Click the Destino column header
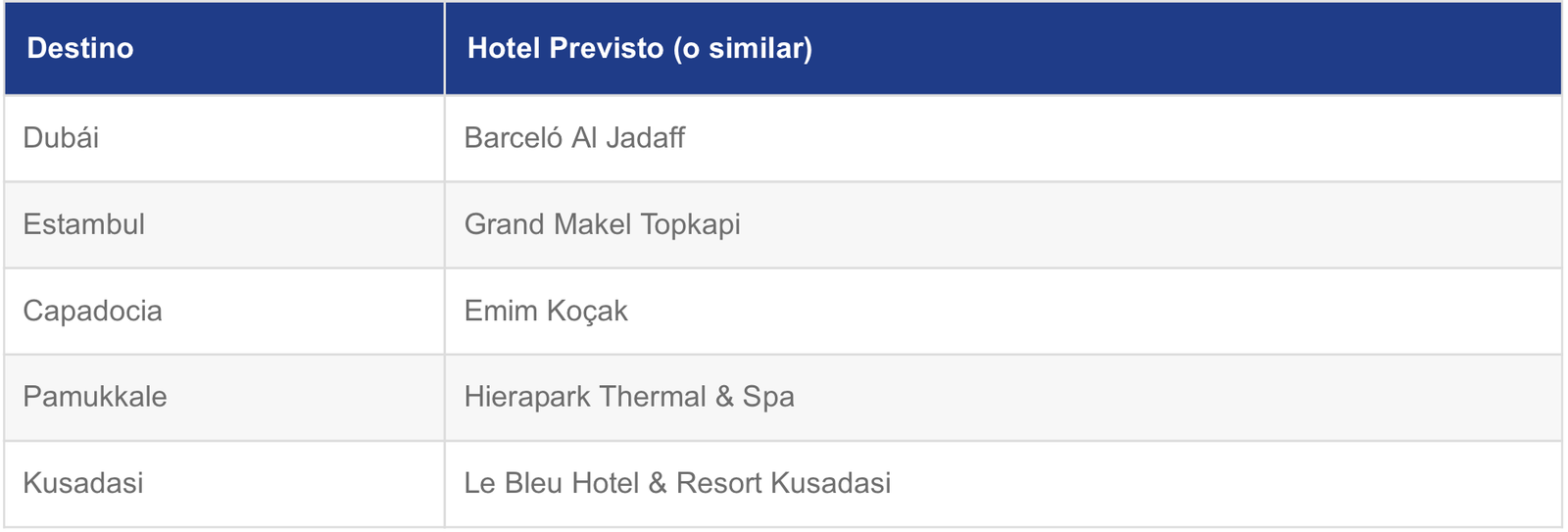 224,48
